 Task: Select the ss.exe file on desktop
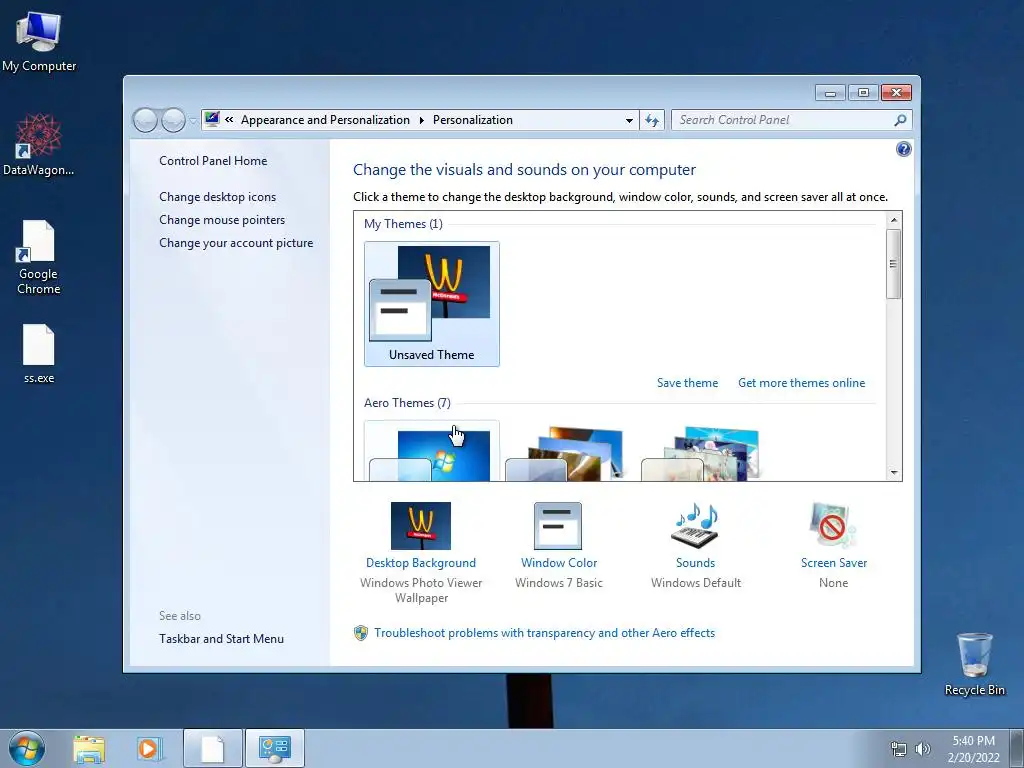pos(39,353)
